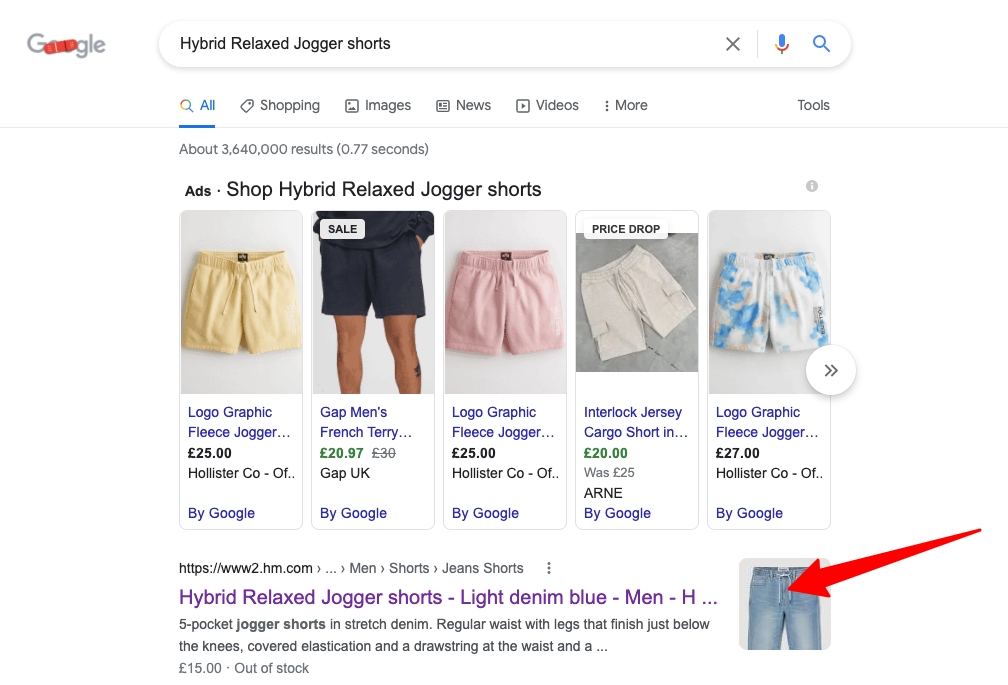Open Interlock Jersey Cargo Short link

(x=636, y=422)
